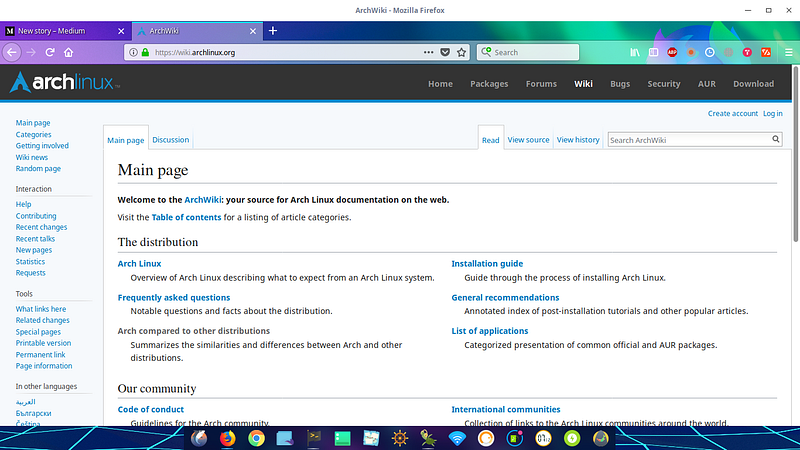Open Download in the Arch navbar
Viewport: 800px width, 450px height.
(754, 84)
